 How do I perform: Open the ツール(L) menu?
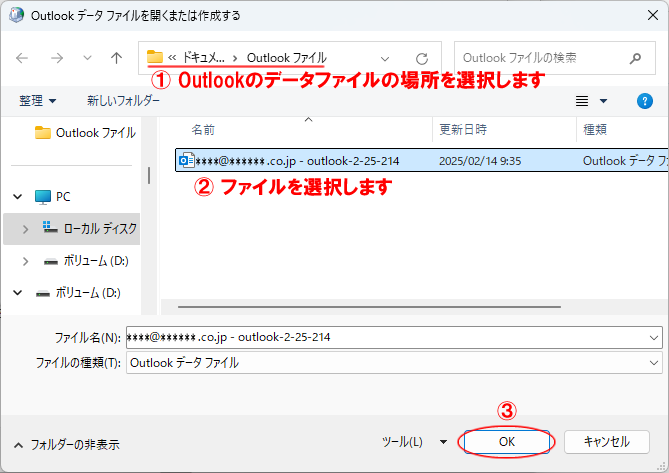point(402,442)
